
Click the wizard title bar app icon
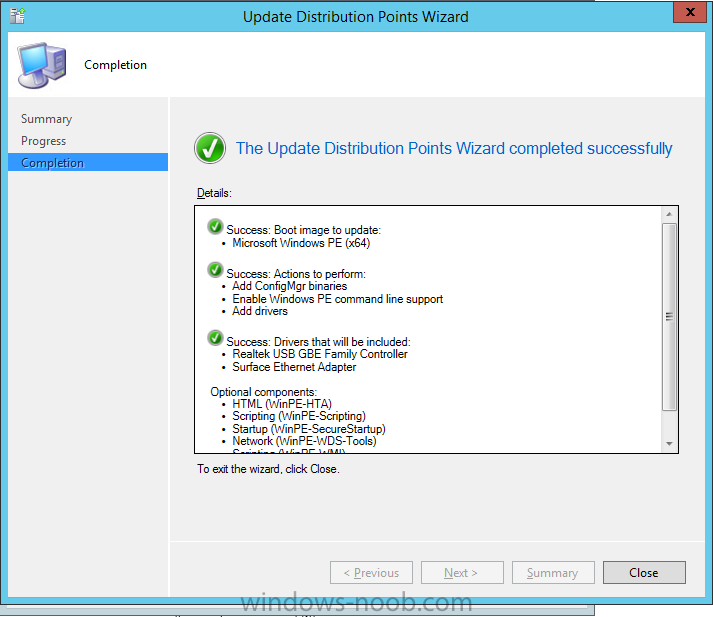click(x=18, y=16)
